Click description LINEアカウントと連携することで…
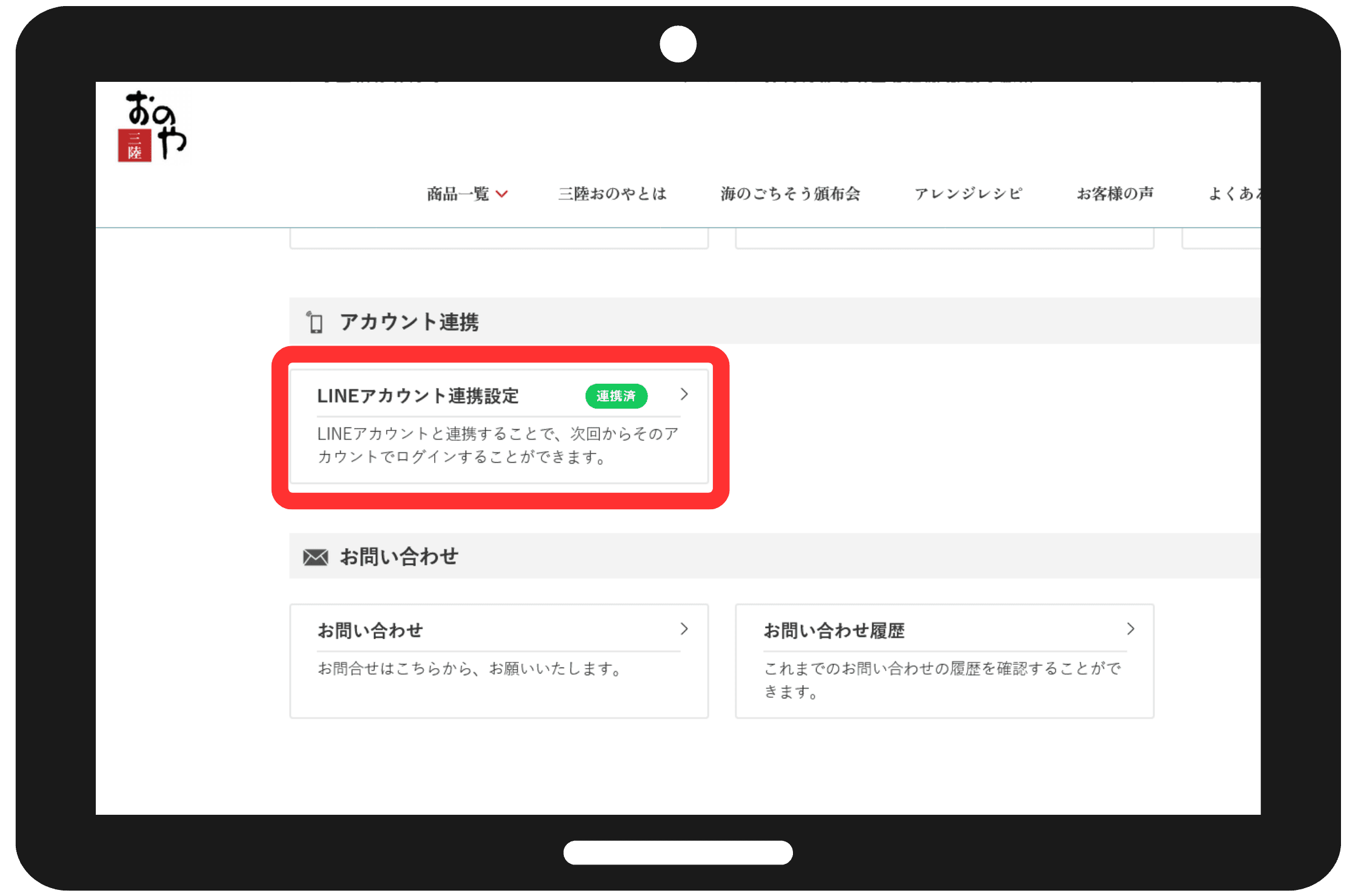The image size is (1361, 896). click(x=498, y=446)
